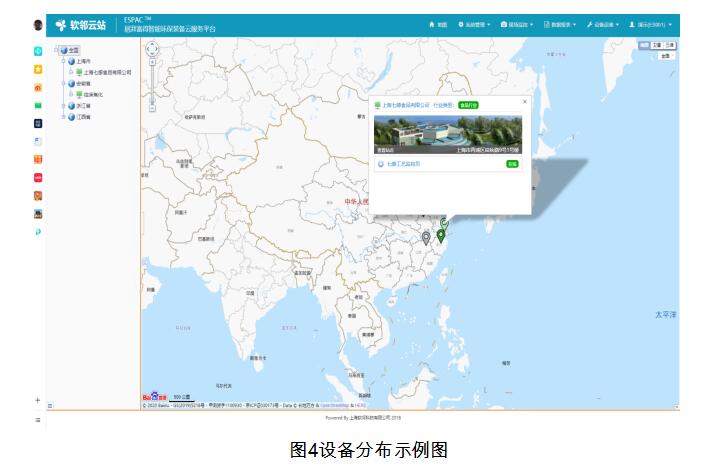Viewport: 715px width, 472px height.
Task: Click the teal circle icon atop sidebar
Action: [x=38, y=51]
